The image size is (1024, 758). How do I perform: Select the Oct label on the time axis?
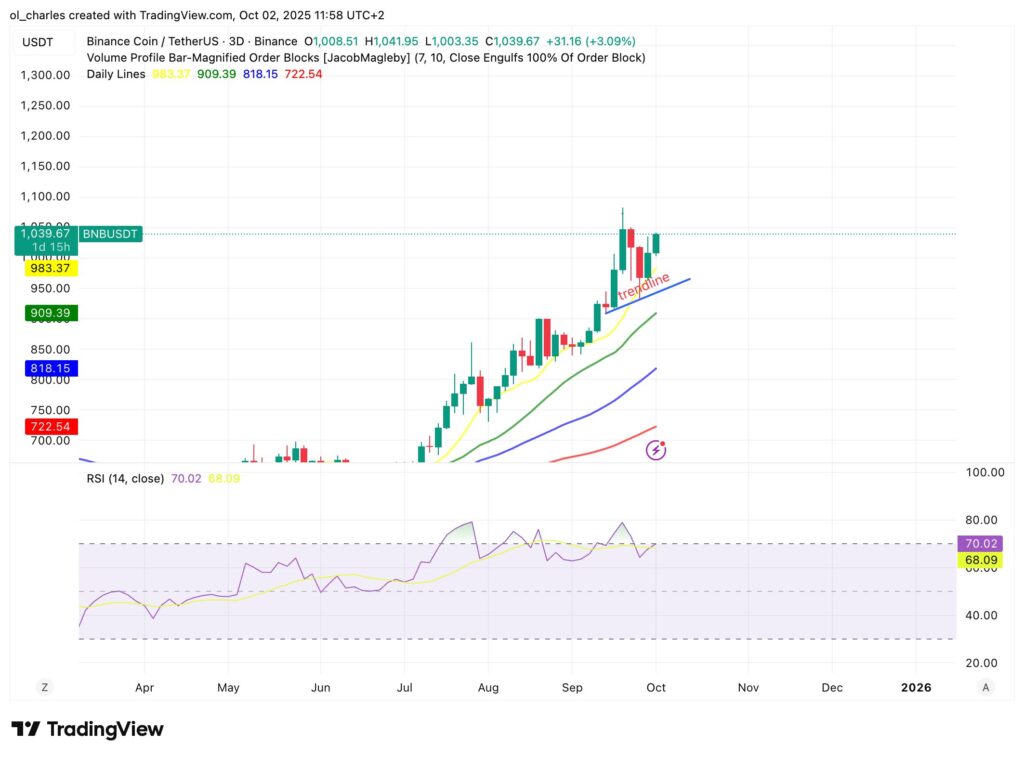pos(655,687)
